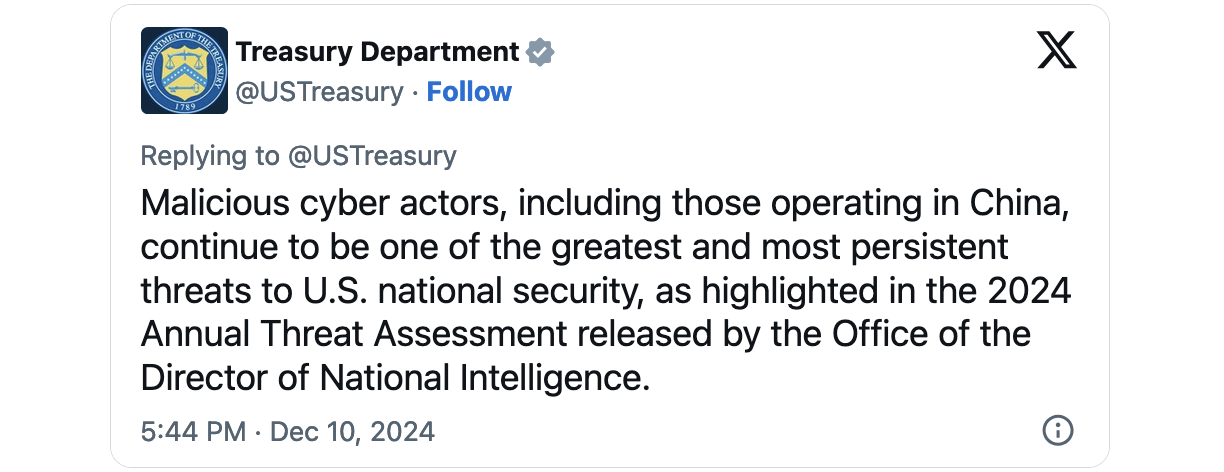The image size is (1224, 472).
Task: Follow the Treasury Department account
Action: [469, 92]
